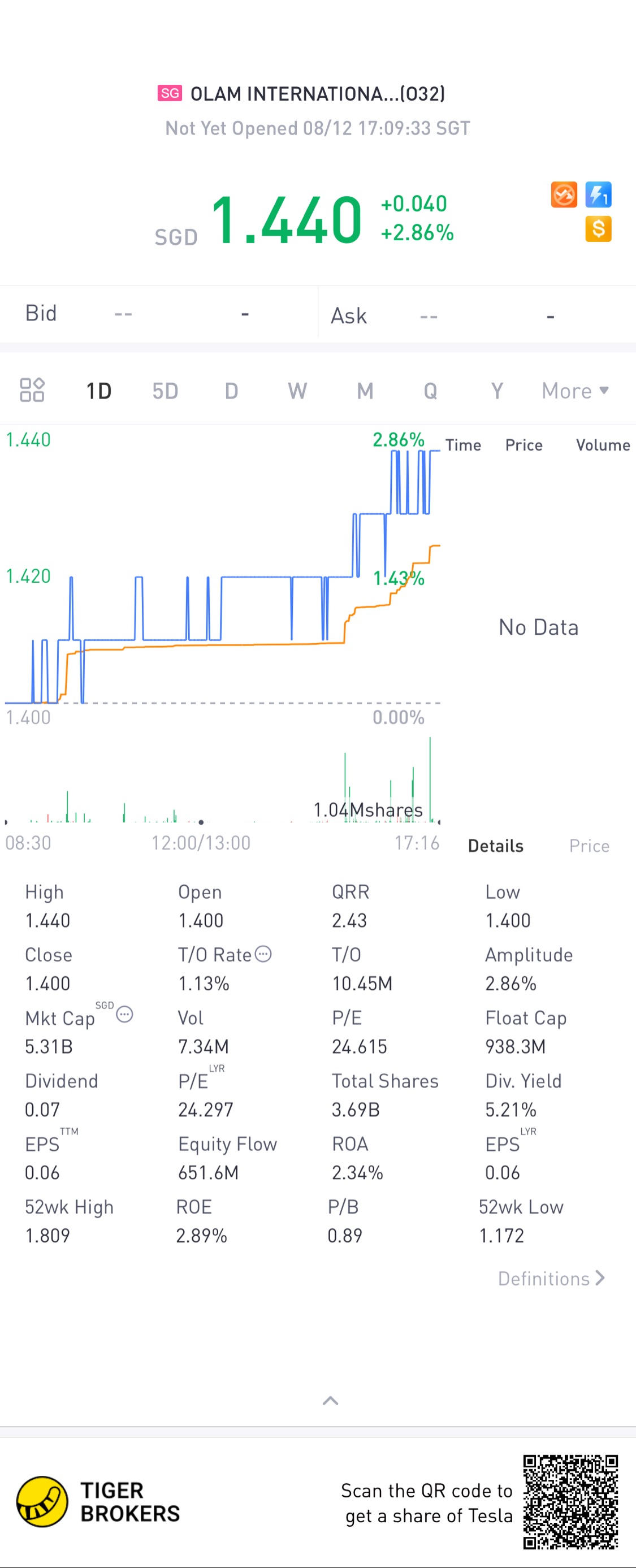Tap the T/O value 10.45M
Image resolution: width=636 pixels, height=1568 pixels.
coord(362,984)
